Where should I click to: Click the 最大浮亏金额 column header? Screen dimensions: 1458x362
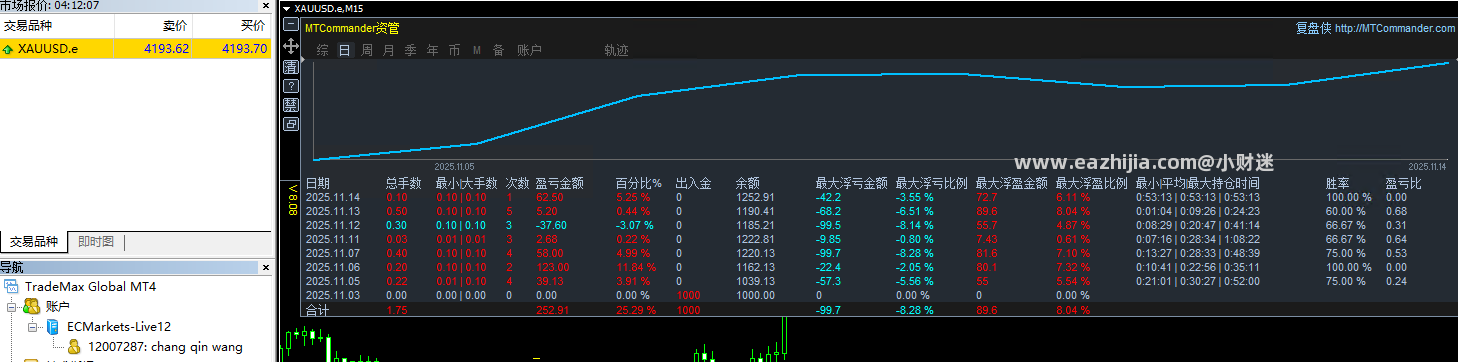[x=852, y=184]
